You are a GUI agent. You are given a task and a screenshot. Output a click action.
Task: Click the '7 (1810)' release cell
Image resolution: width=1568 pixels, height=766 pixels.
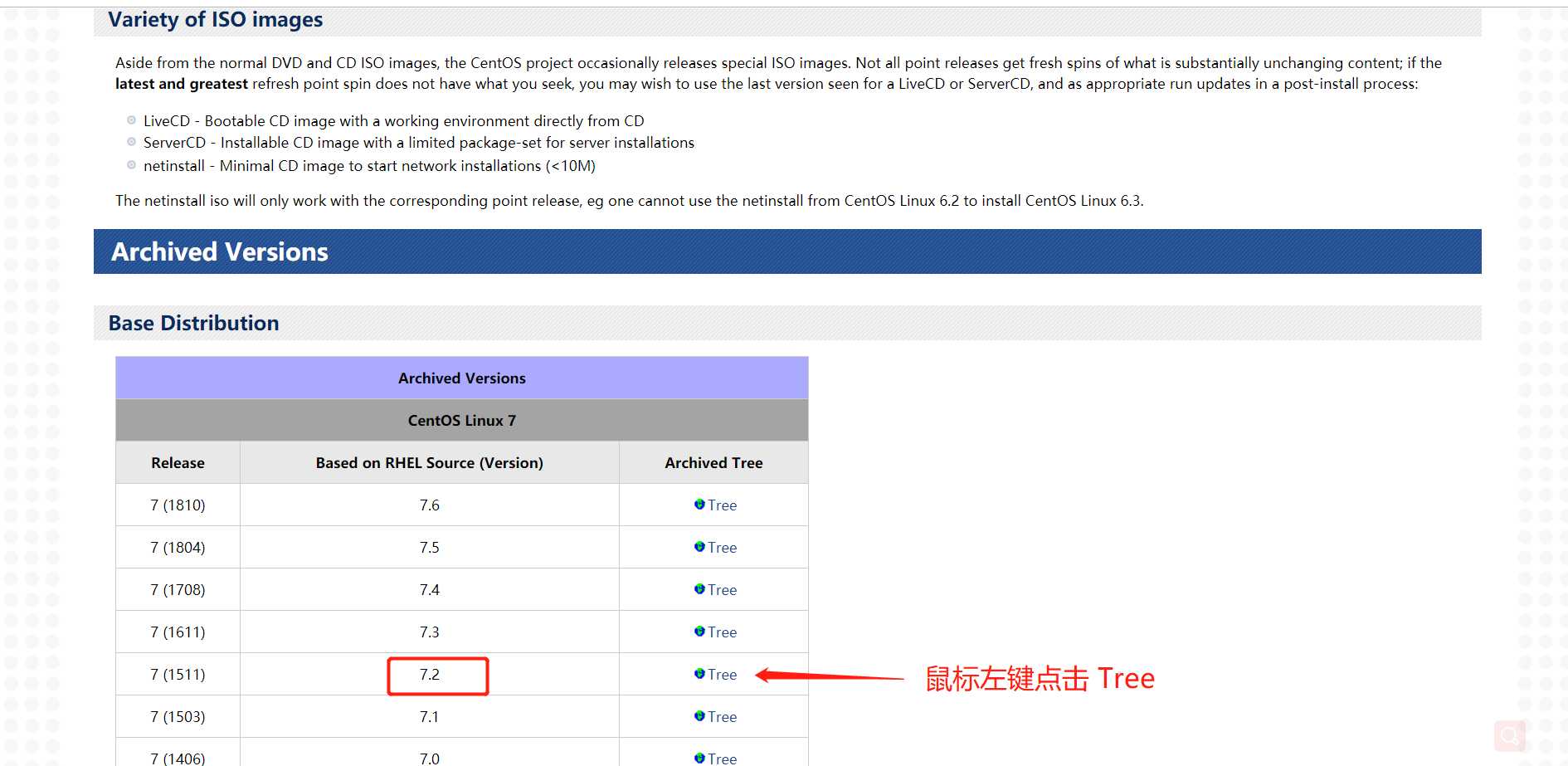(178, 505)
